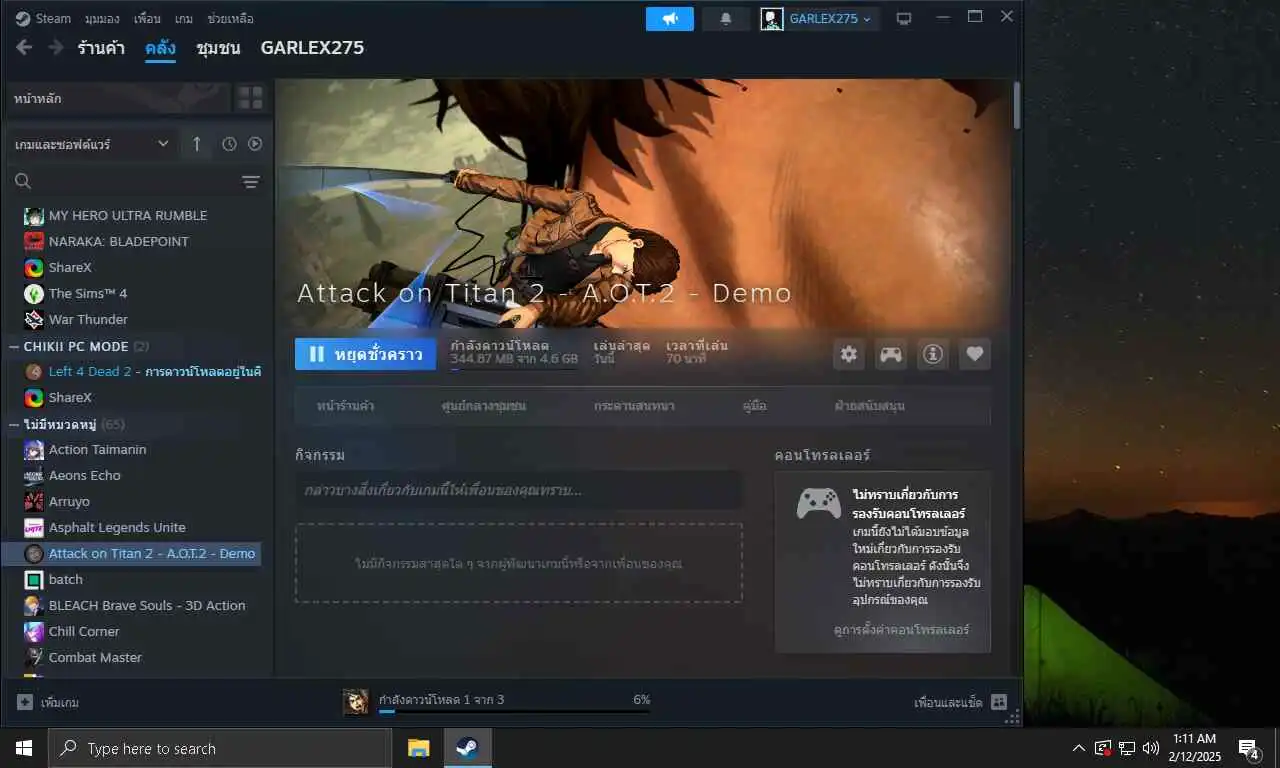Go back with the left arrow

point(24,47)
